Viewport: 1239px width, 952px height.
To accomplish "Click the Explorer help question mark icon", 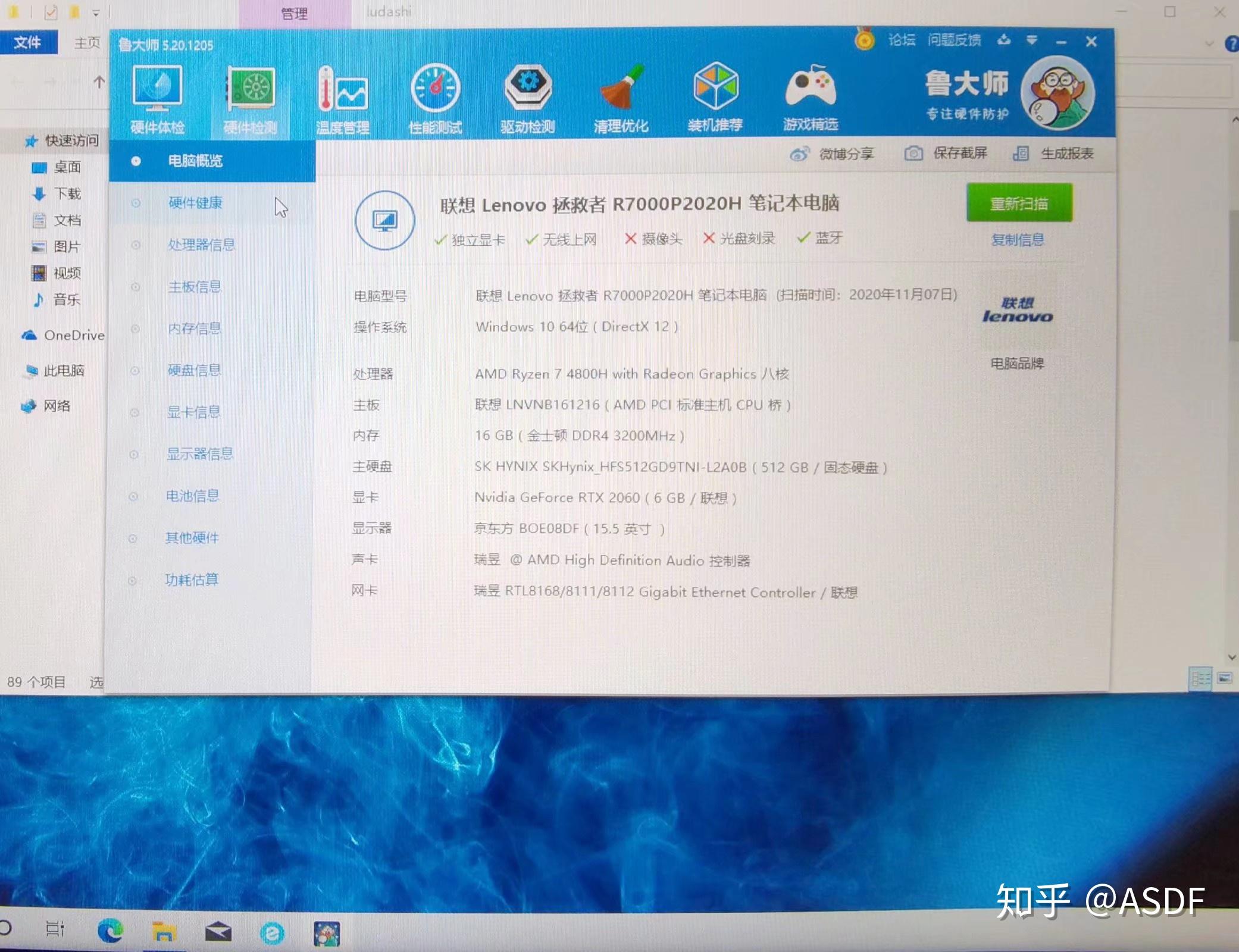I will coord(1232,44).
